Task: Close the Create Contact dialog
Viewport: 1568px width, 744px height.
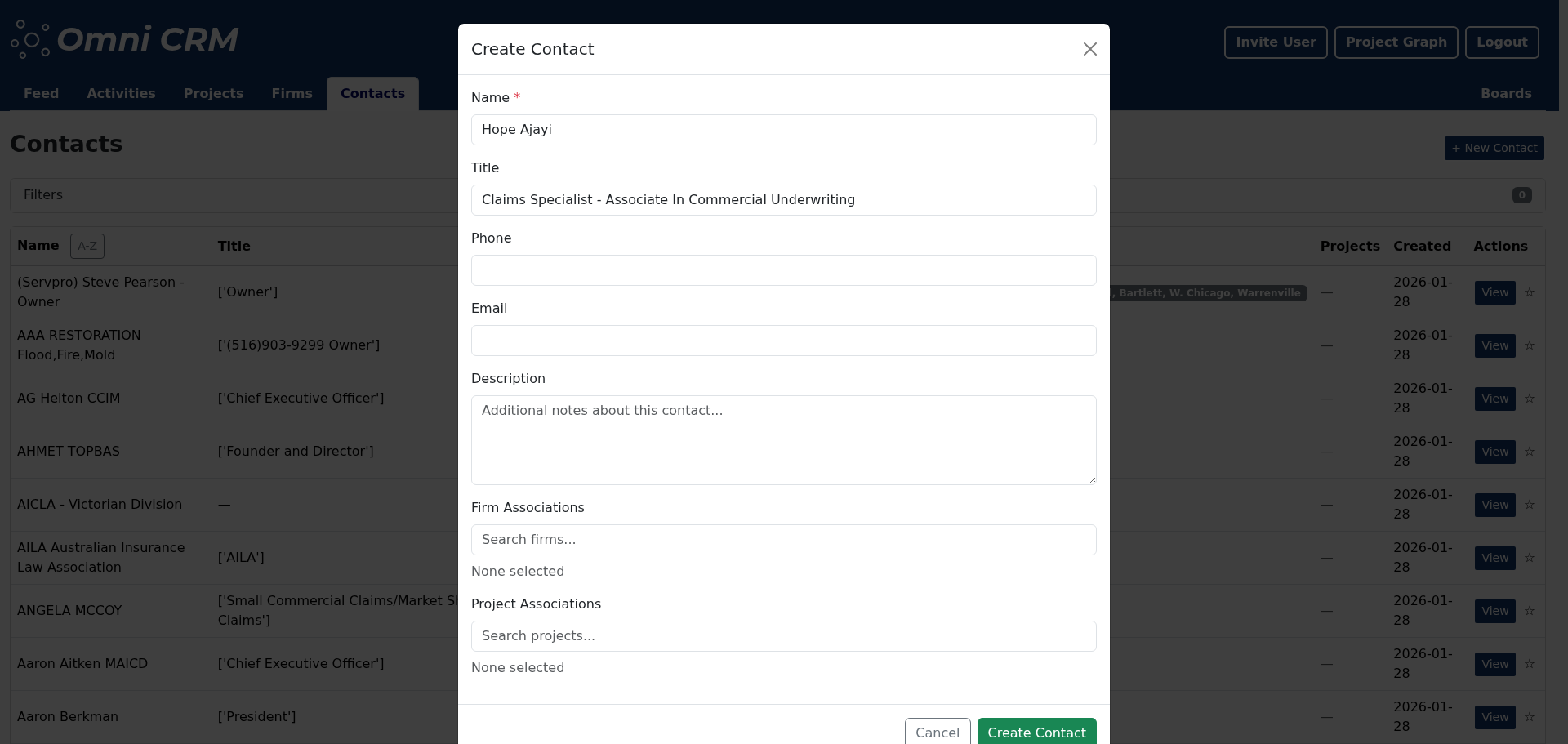Action: coord(1089,49)
